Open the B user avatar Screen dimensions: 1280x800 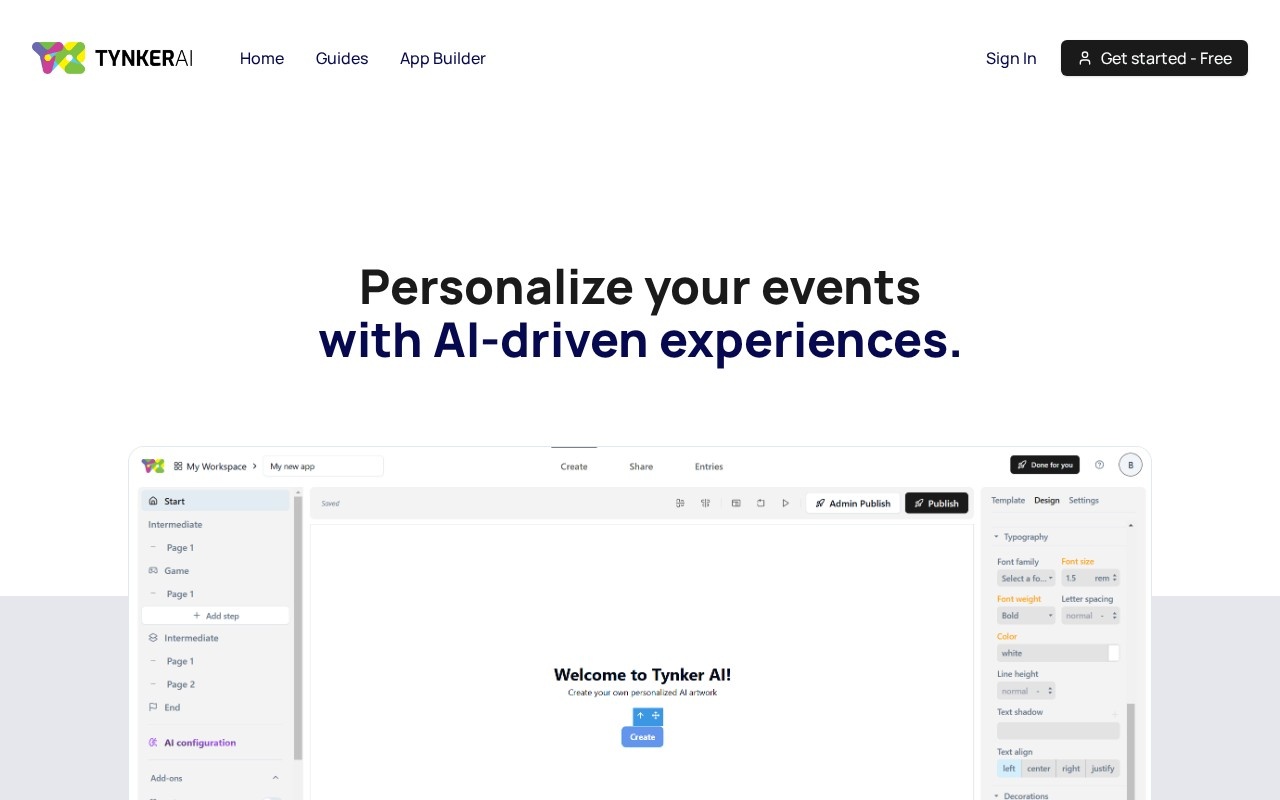(x=1130, y=465)
